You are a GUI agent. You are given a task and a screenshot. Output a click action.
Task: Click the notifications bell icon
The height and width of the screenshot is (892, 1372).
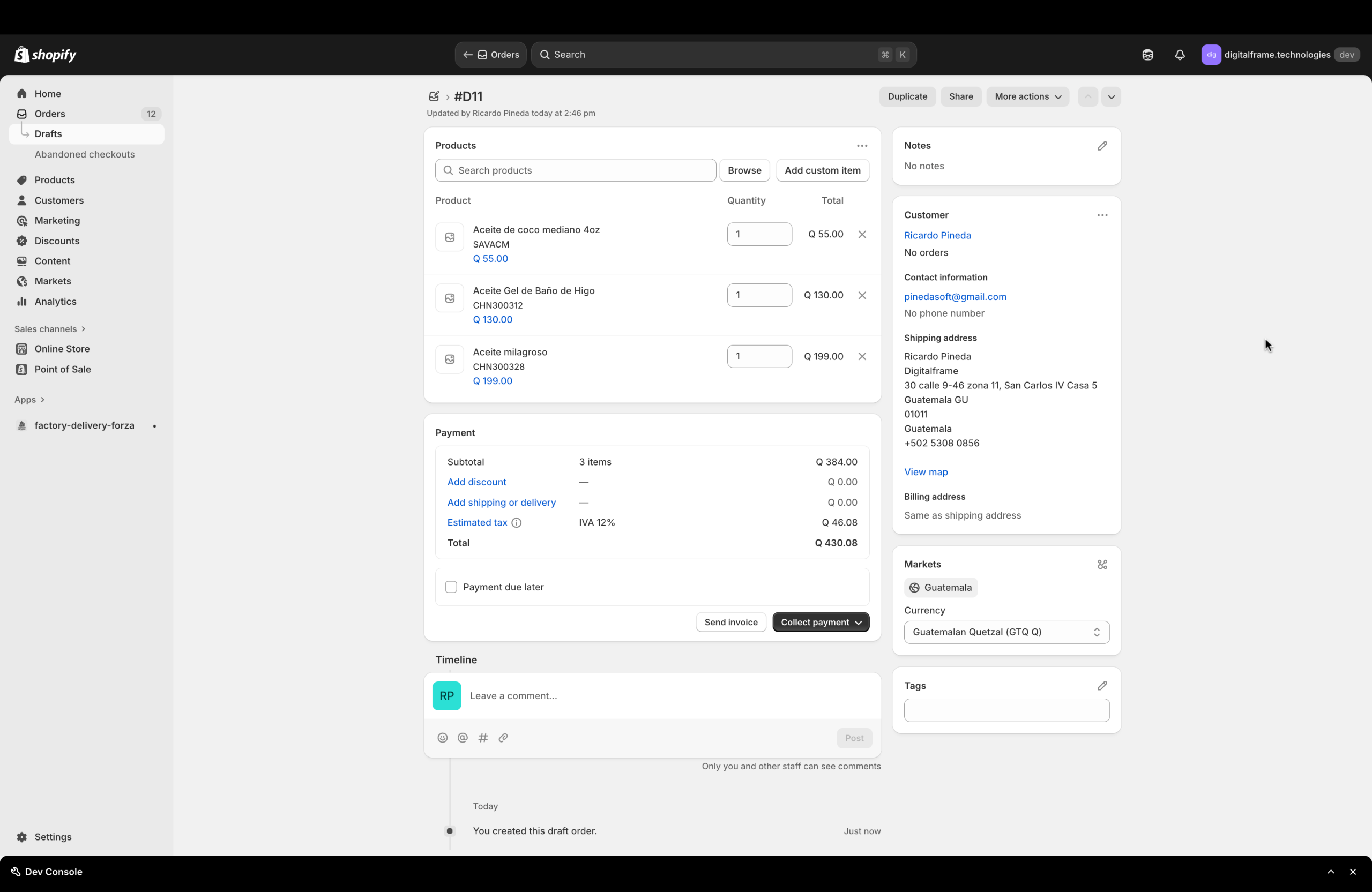coord(1180,55)
